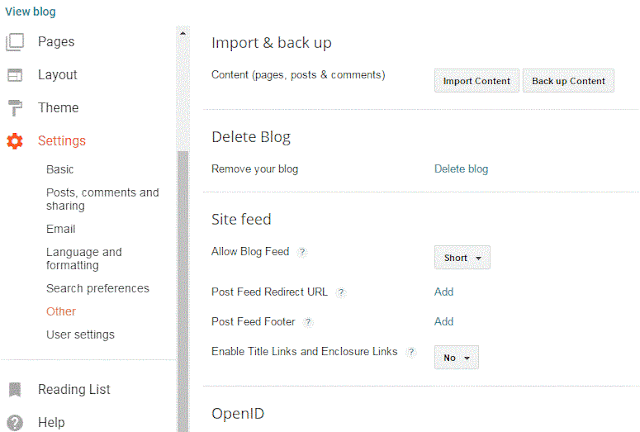Viewport: 640px width, 432px height.
Task: Open the Enable Title Links No dropdown
Action: tap(456, 357)
